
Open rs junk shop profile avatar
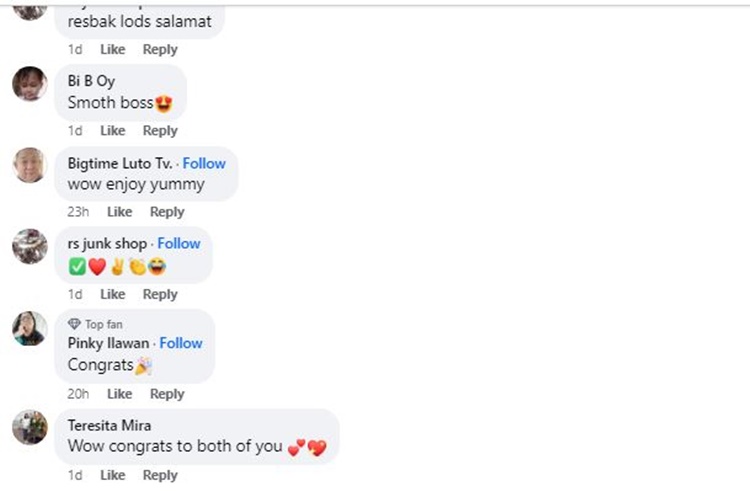pos(30,246)
